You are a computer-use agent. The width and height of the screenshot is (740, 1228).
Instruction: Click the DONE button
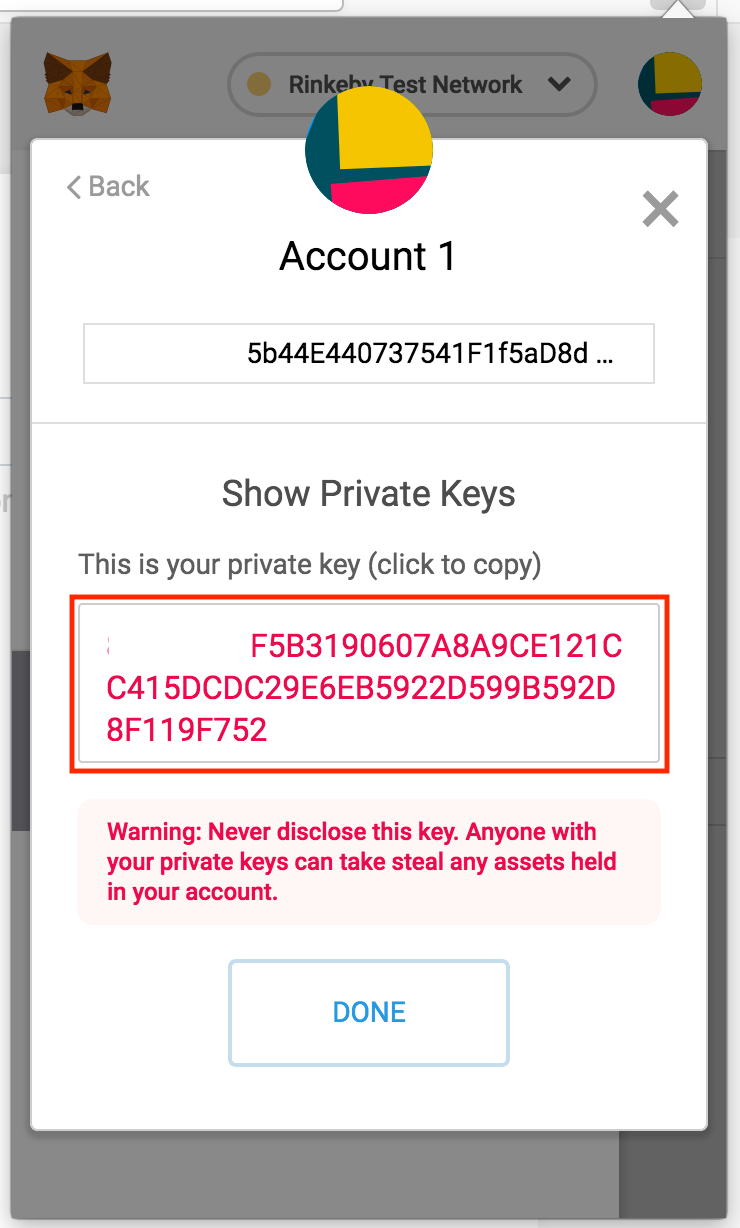coord(369,1012)
